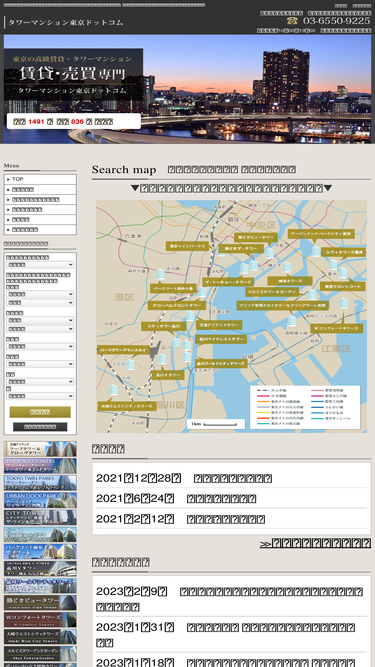The image size is (375, 667).
Task: Click the building icon beside スカイズタワー&ガーデン
Action: point(312,294)
